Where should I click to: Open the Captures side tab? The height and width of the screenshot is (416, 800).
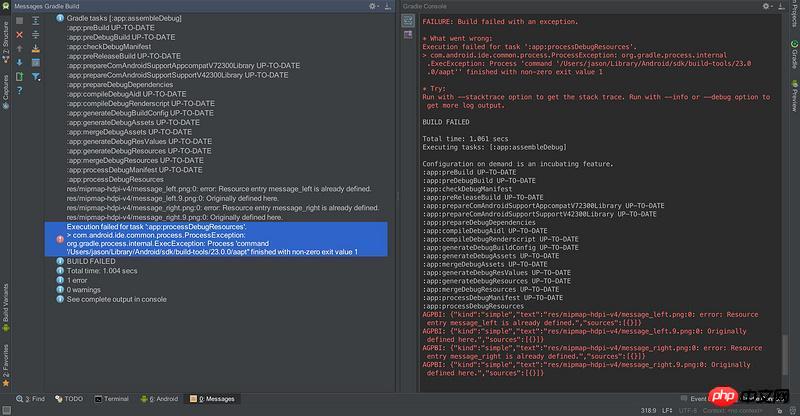(6, 92)
